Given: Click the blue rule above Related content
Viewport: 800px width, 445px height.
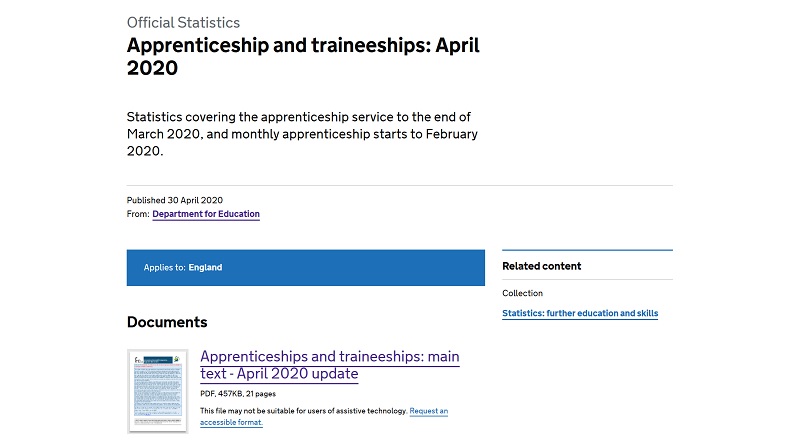Looking at the screenshot, I should pyautogui.click(x=587, y=250).
